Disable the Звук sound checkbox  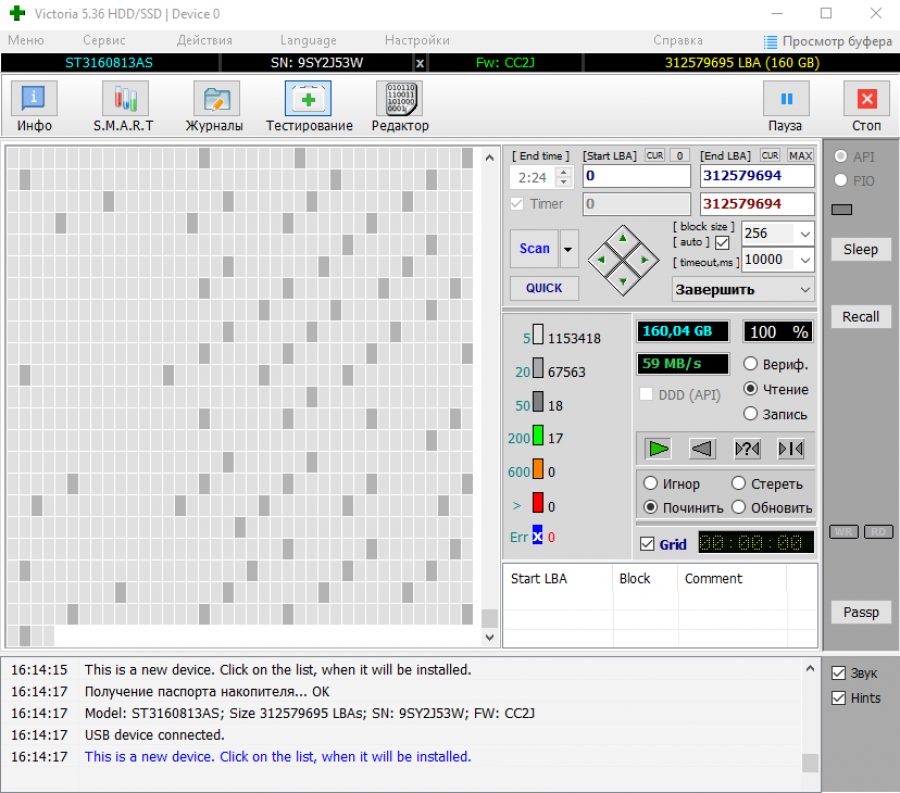838,673
